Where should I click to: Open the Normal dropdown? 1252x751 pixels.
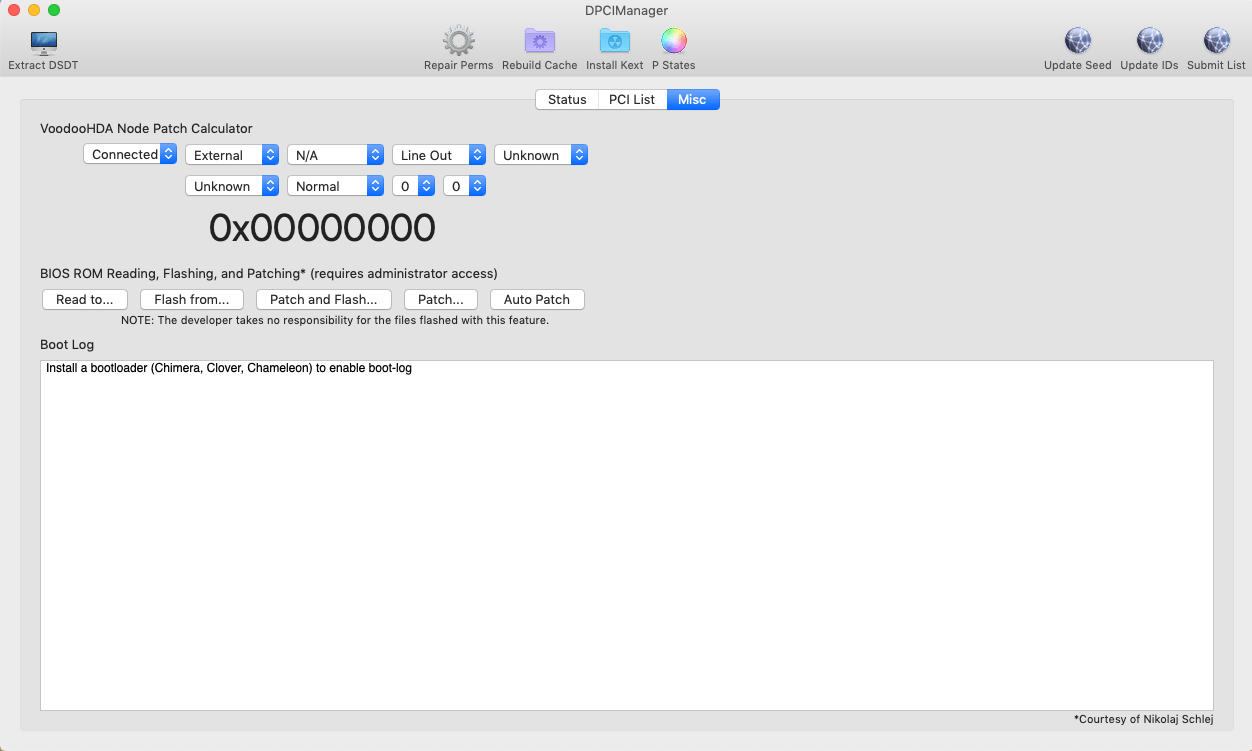click(x=335, y=186)
